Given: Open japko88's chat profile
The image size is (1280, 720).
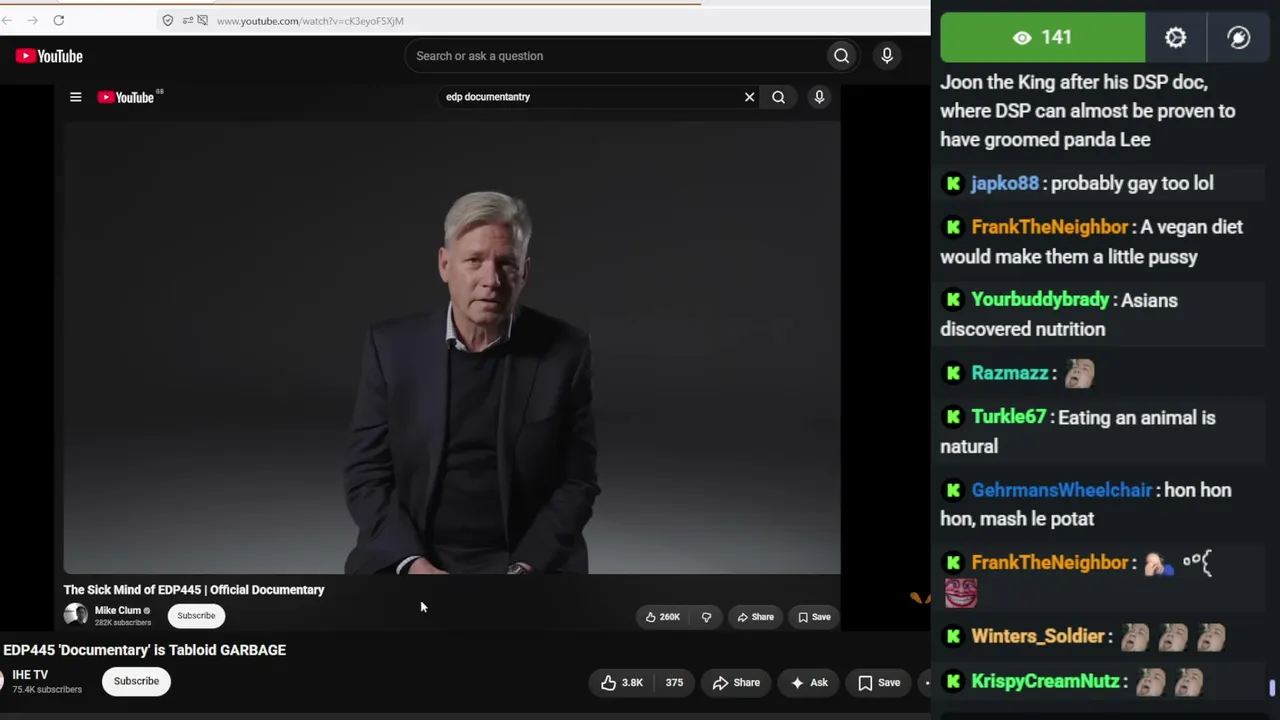Looking at the screenshot, I should click(1004, 183).
